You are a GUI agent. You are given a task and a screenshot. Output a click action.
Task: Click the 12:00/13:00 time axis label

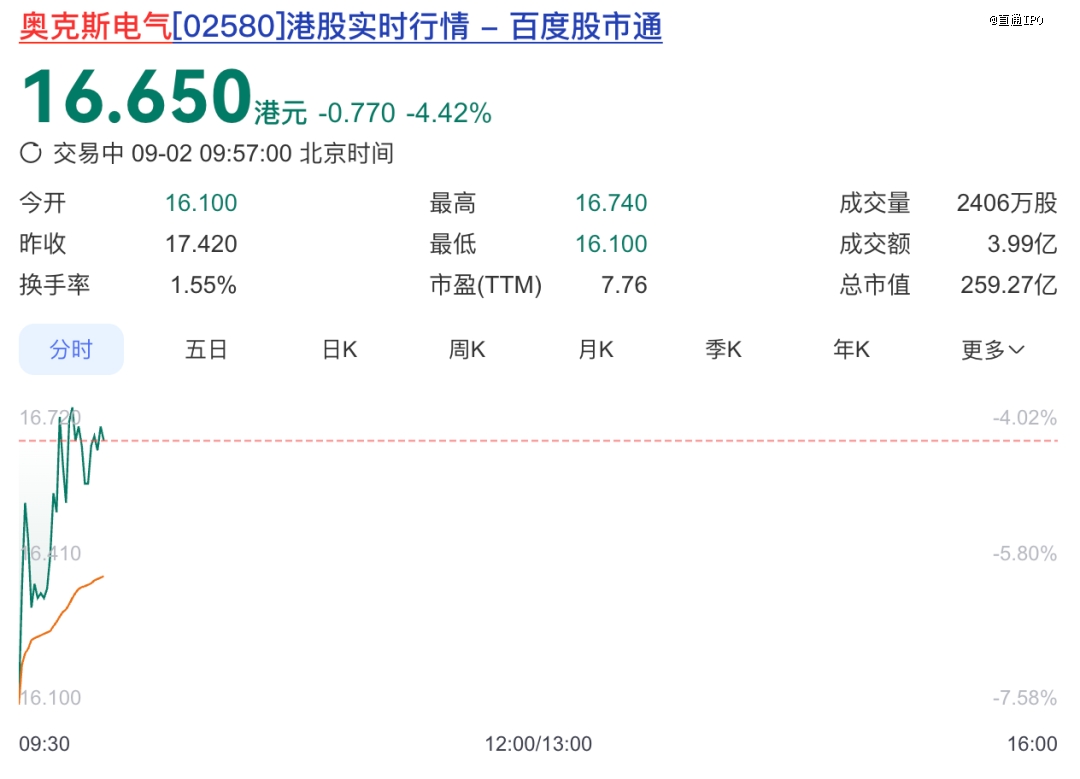tap(538, 744)
